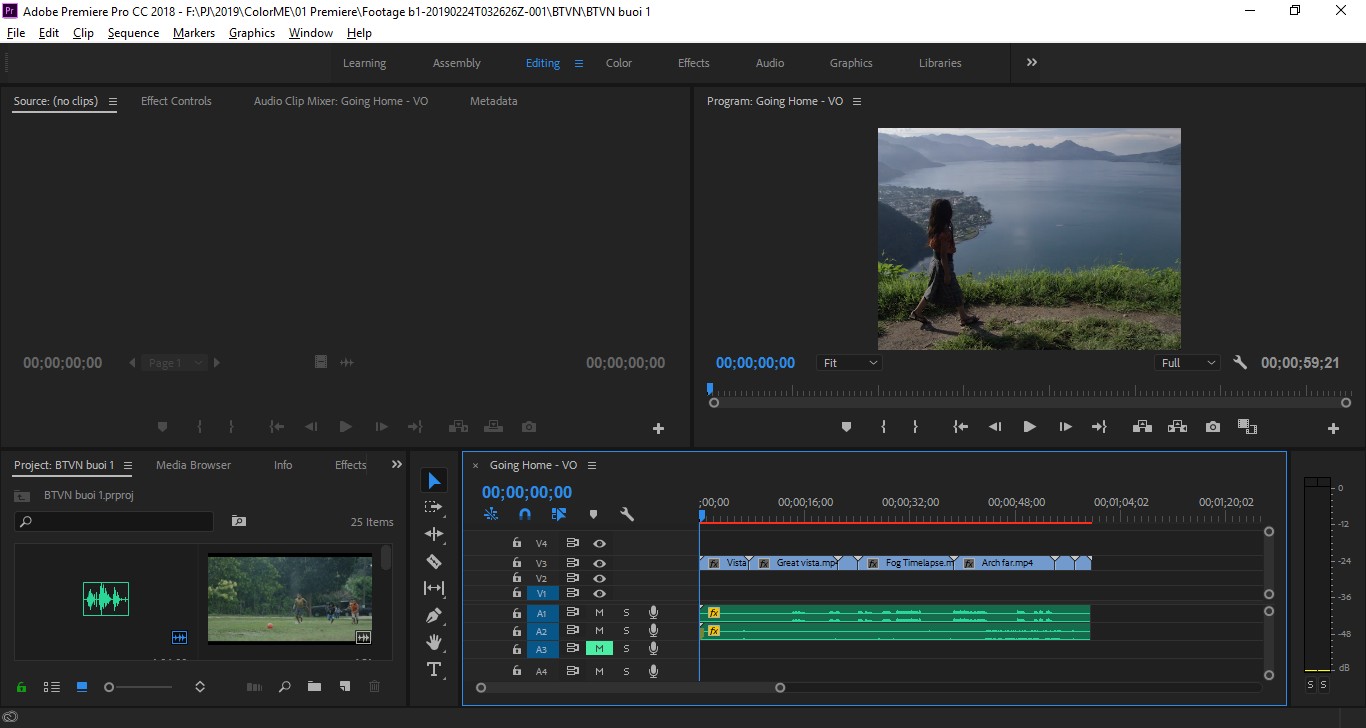Image resolution: width=1366 pixels, height=728 pixels.
Task: Unmute track A3
Action: pos(599,648)
